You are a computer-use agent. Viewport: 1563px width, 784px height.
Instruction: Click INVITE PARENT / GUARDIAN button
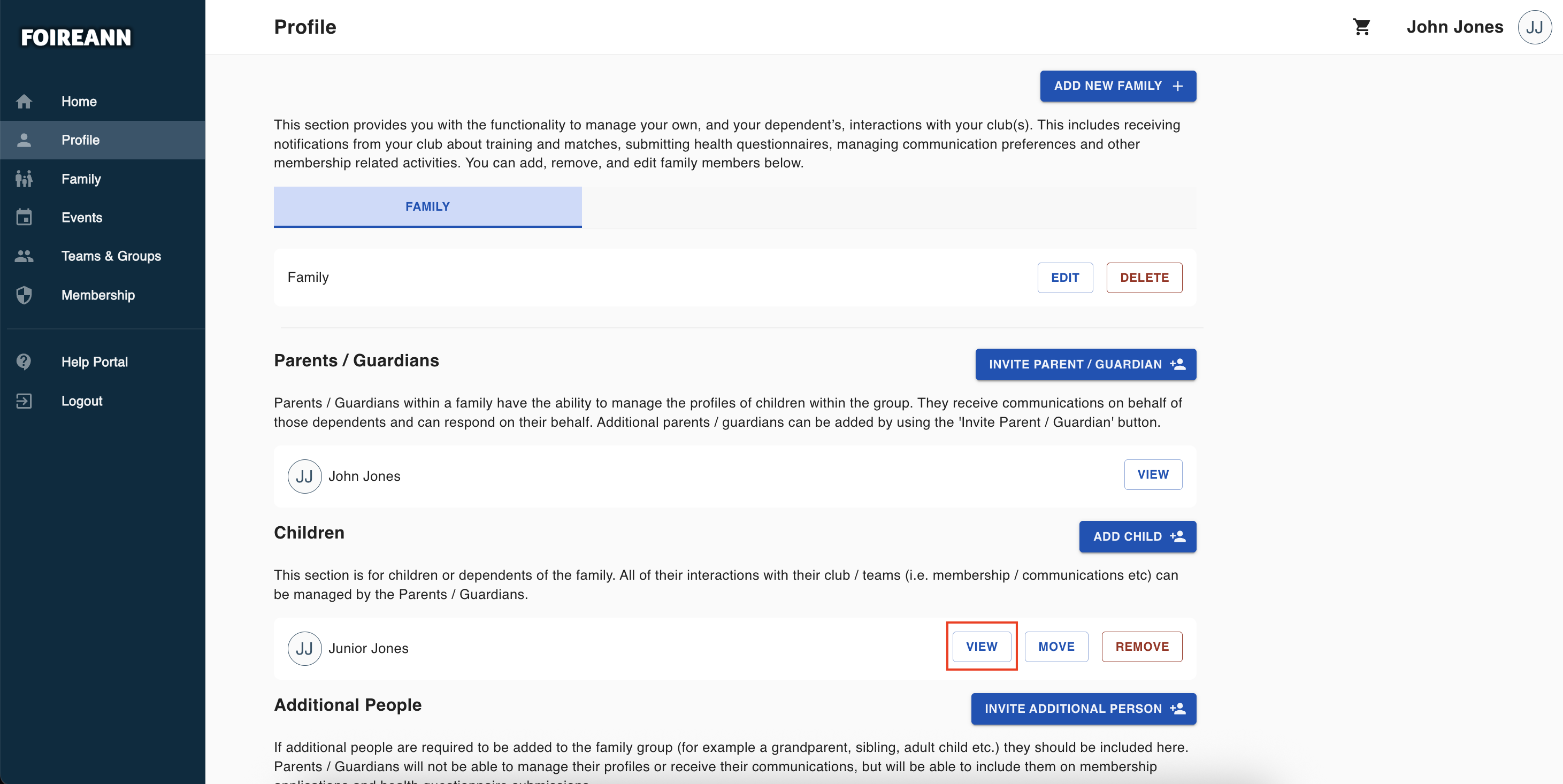[1085, 365]
